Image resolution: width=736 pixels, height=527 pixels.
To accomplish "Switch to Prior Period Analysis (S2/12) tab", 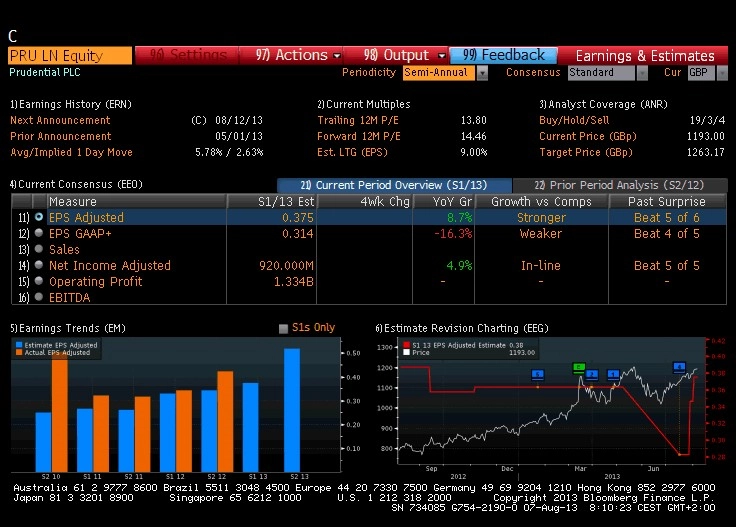I will 620,185.
